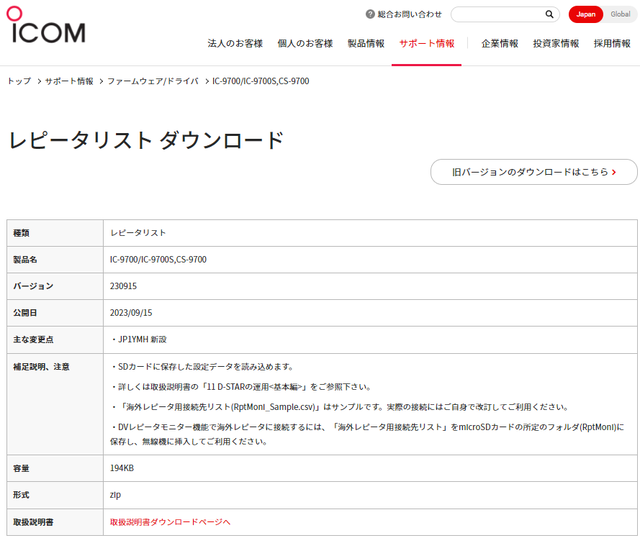Select version value 230915
Image resolution: width=640 pixels, height=538 pixels.
click(x=123, y=286)
